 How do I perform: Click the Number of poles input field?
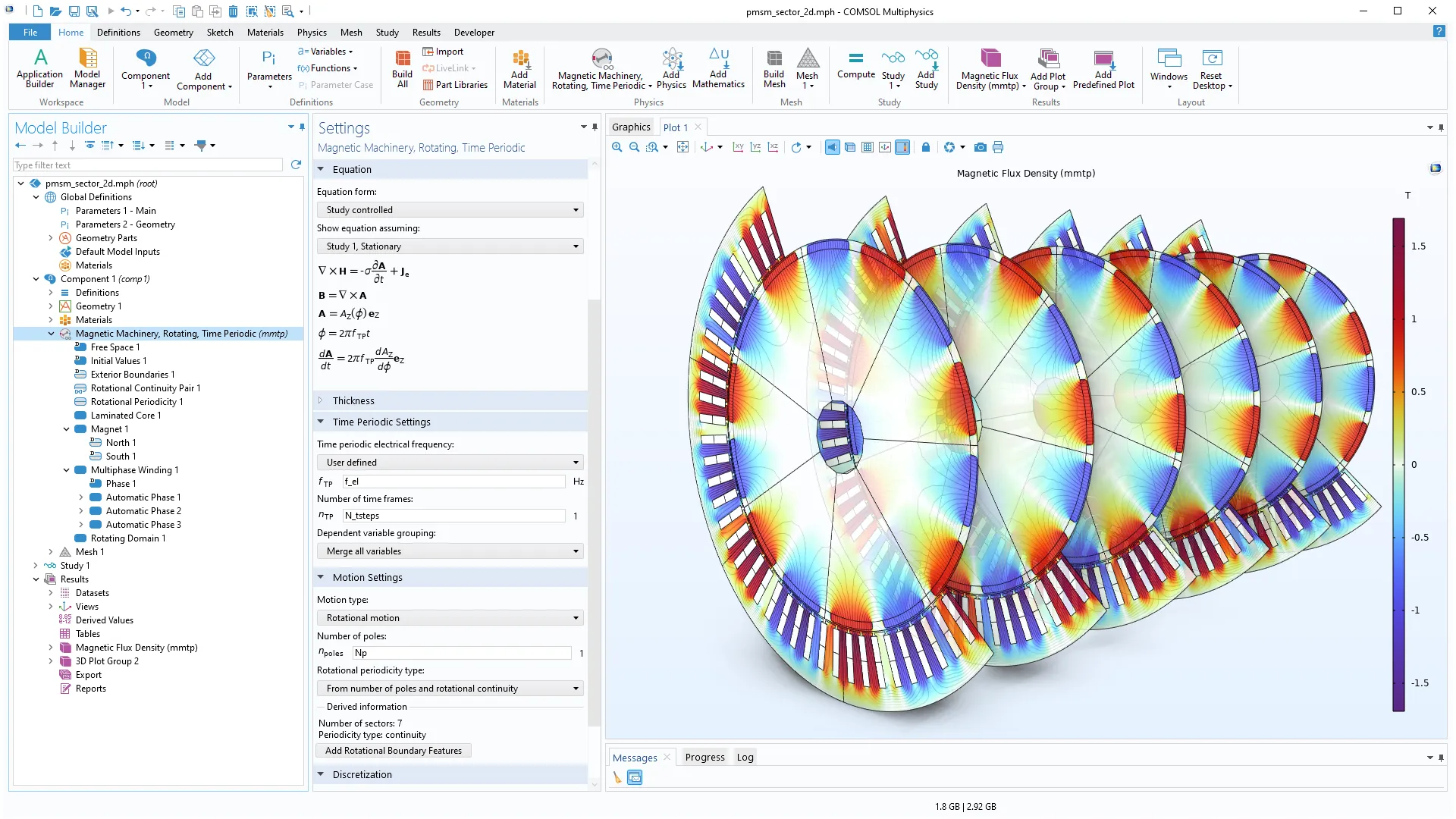462,653
